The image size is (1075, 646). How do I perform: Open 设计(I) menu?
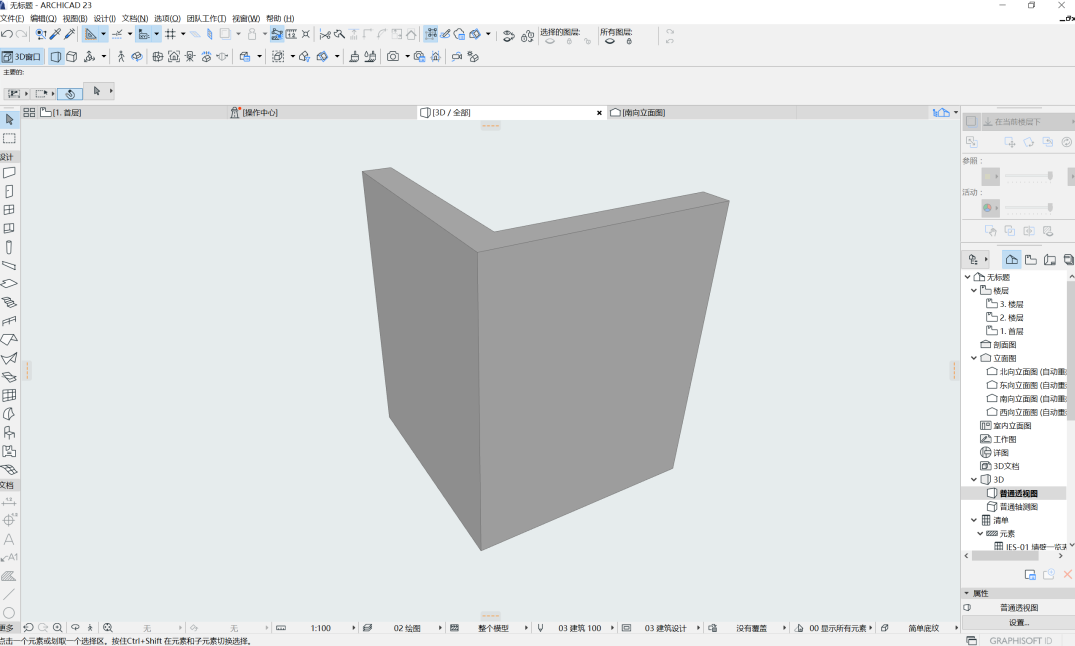click(105, 19)
